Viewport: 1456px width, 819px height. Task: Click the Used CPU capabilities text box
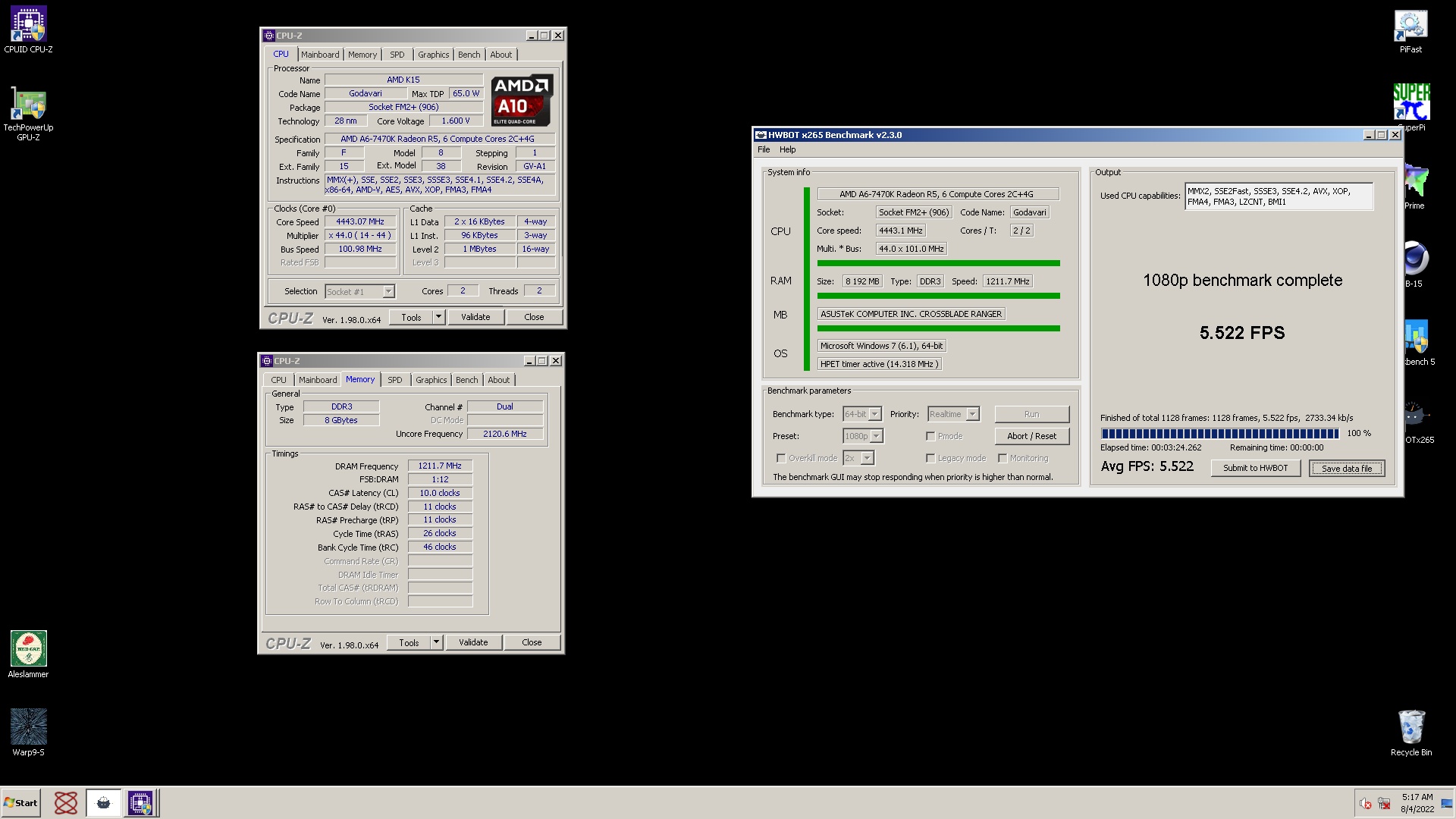[1279, 196]
